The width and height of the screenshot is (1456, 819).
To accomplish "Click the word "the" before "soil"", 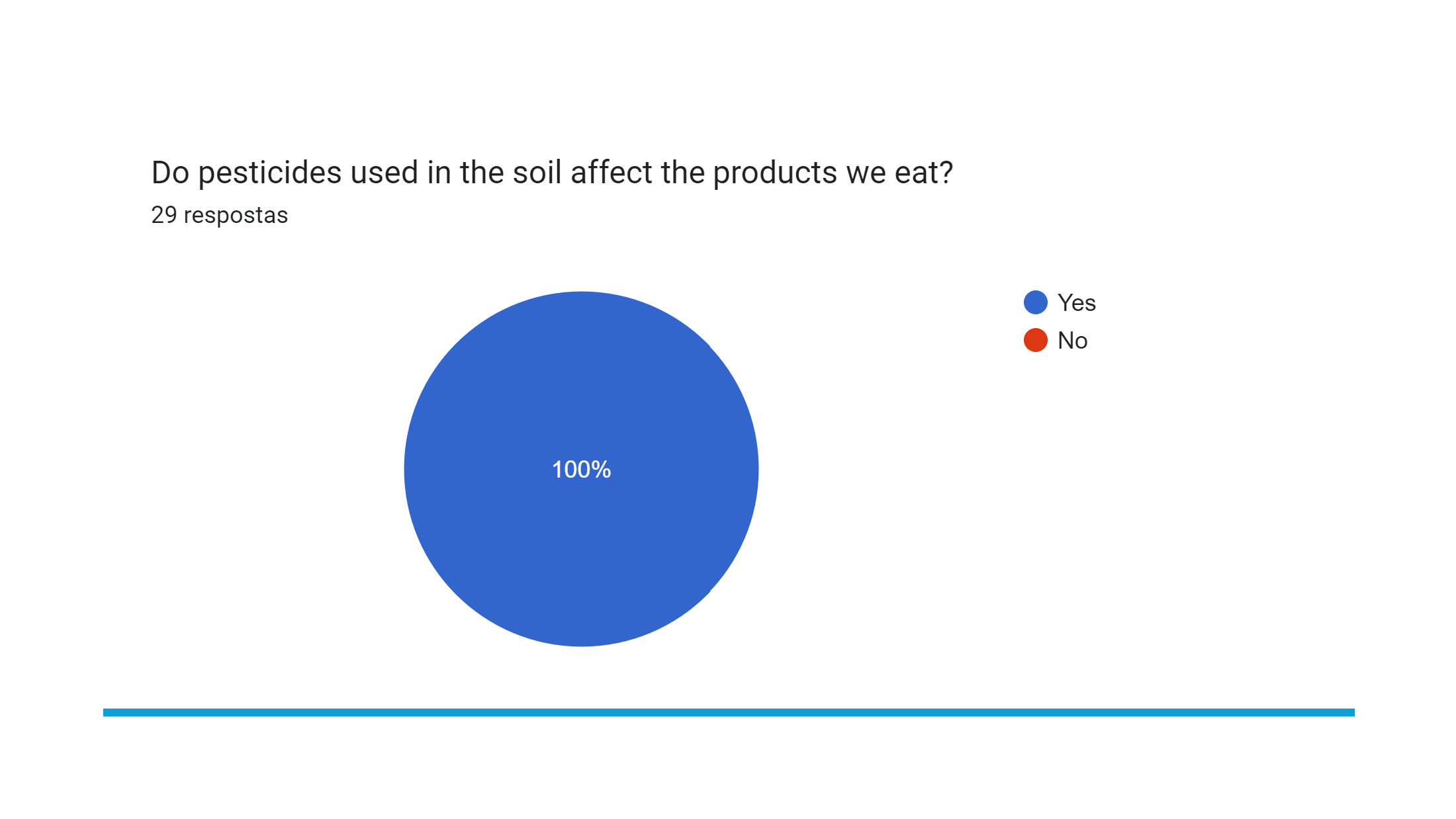I will pos(482,173).
